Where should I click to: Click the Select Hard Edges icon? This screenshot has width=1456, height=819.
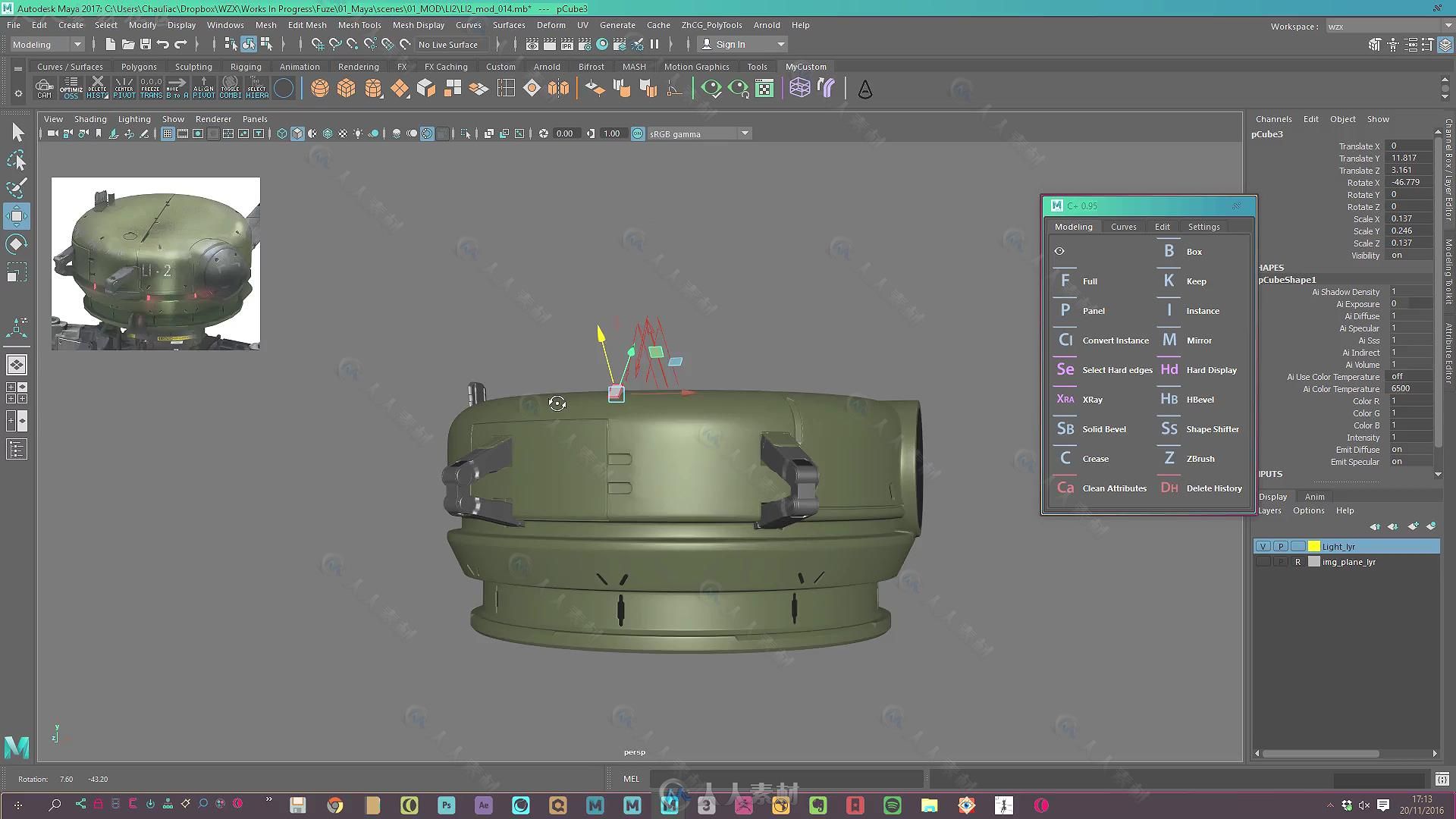tap(1064, 370)
